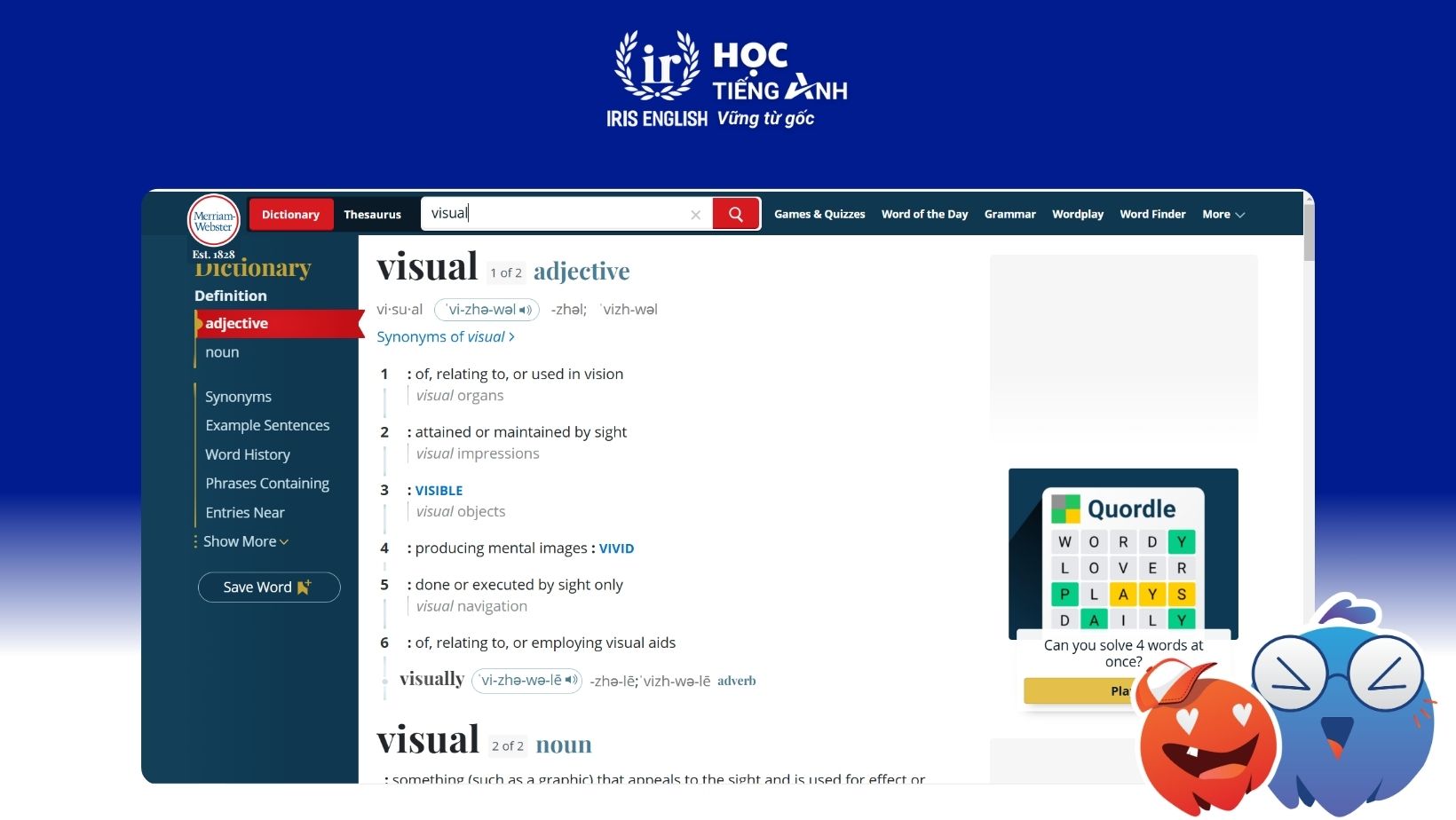Open the More menu chevron
Screen dimensions: 1456x820
(x=1240, y=215)
